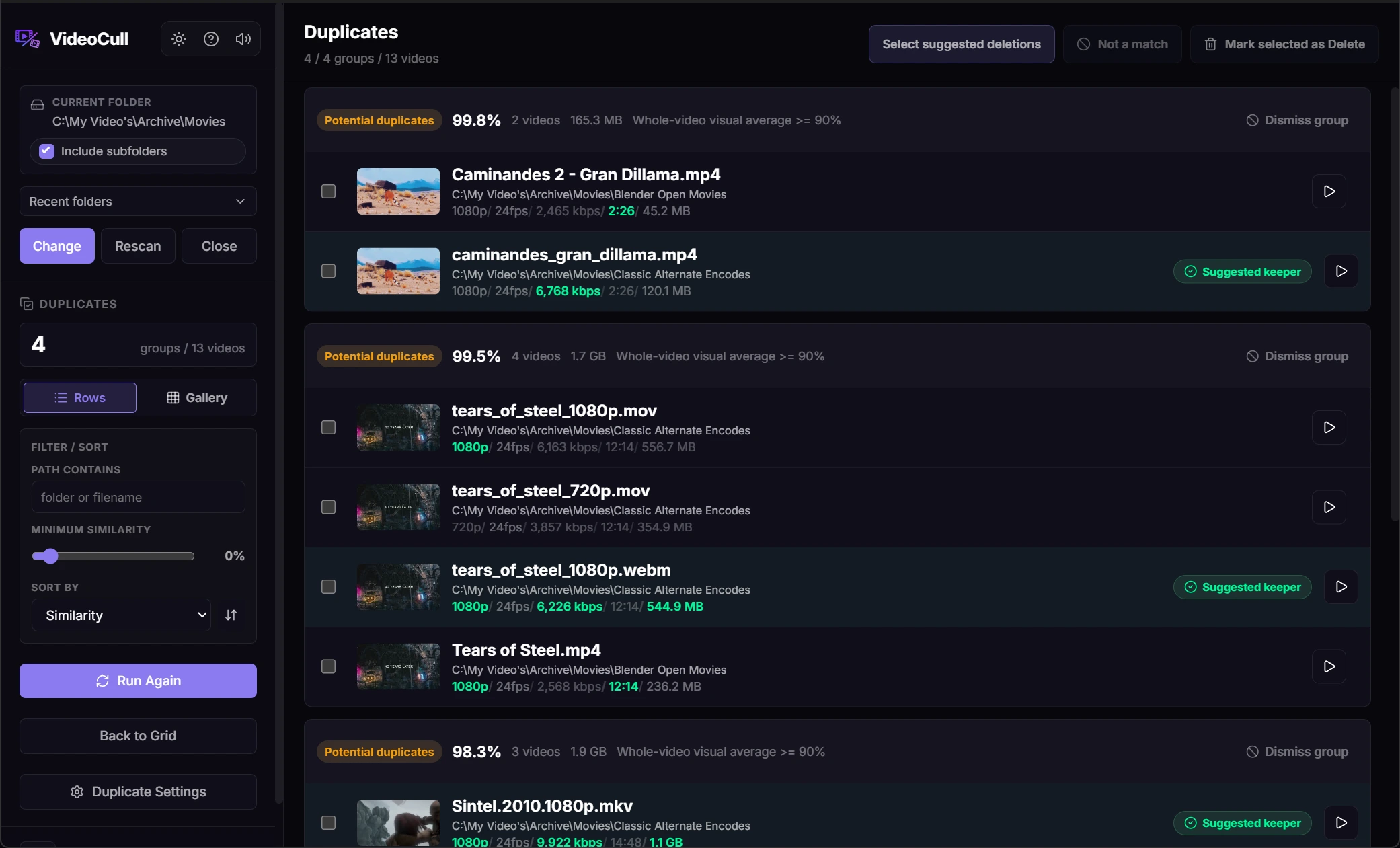Dismiss the 99.8% duplicate group
Screen dimensions: 1400x848
coord(1297,120)
